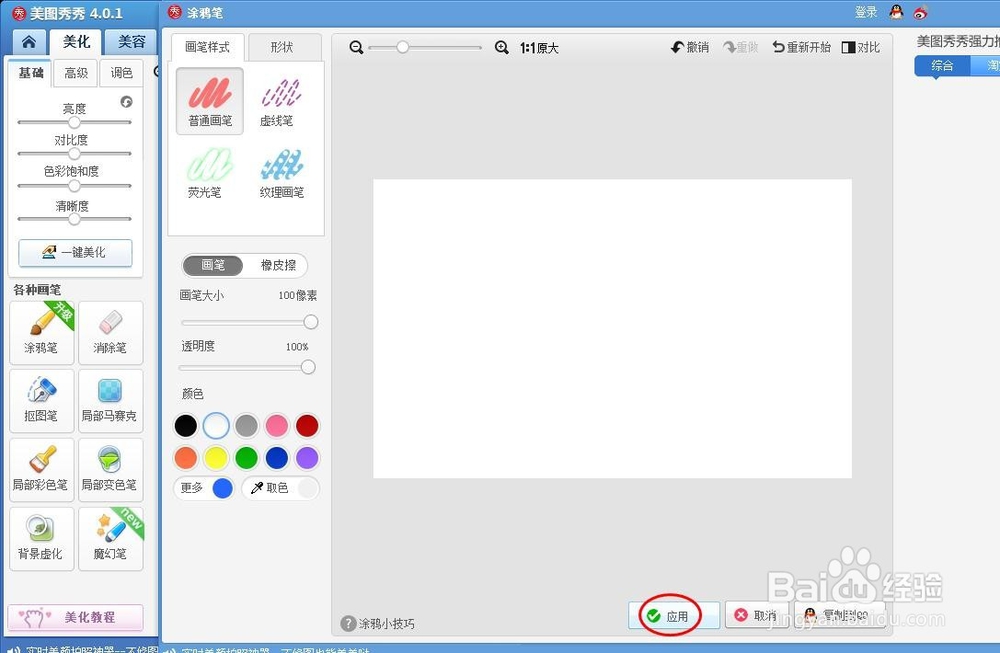Screen dimensions: 1000x653
Task: Open the 抠图笔 cutout tool
Action: (x=41, y=401)
